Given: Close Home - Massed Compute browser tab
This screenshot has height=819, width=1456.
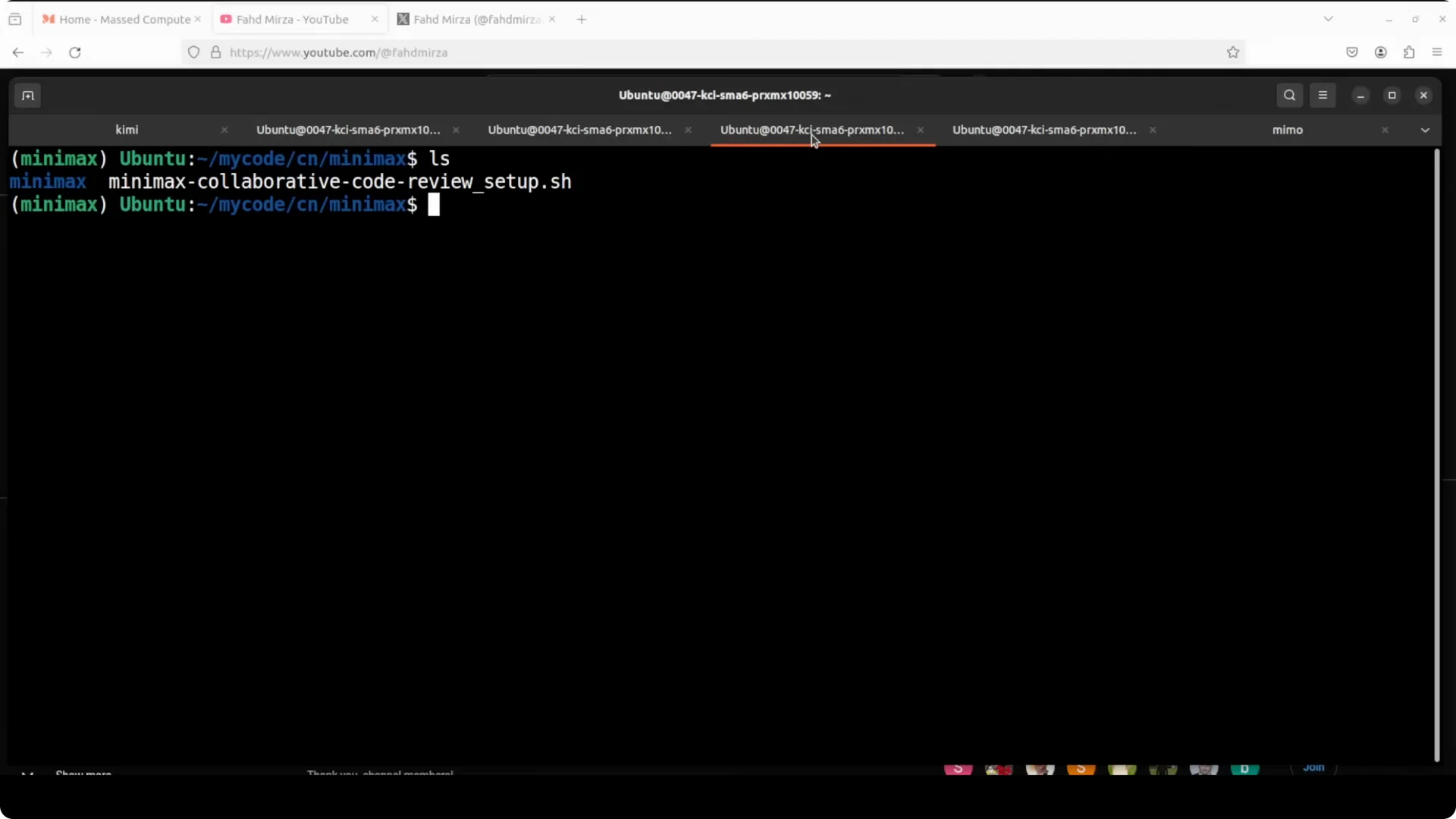Looking at the screenshot, I should 198,19.
